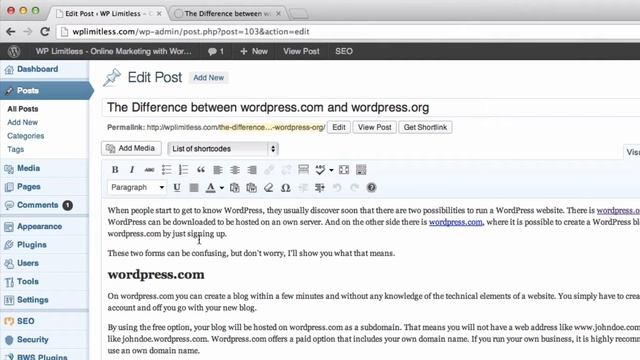Click Add New next to Edit Post
Viewport: 640px width, 360px height.
(x=209, y=78)
